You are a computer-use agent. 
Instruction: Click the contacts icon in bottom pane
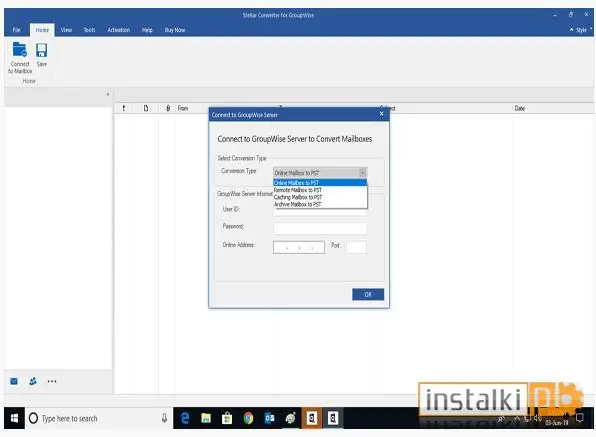tap(33, 381)
